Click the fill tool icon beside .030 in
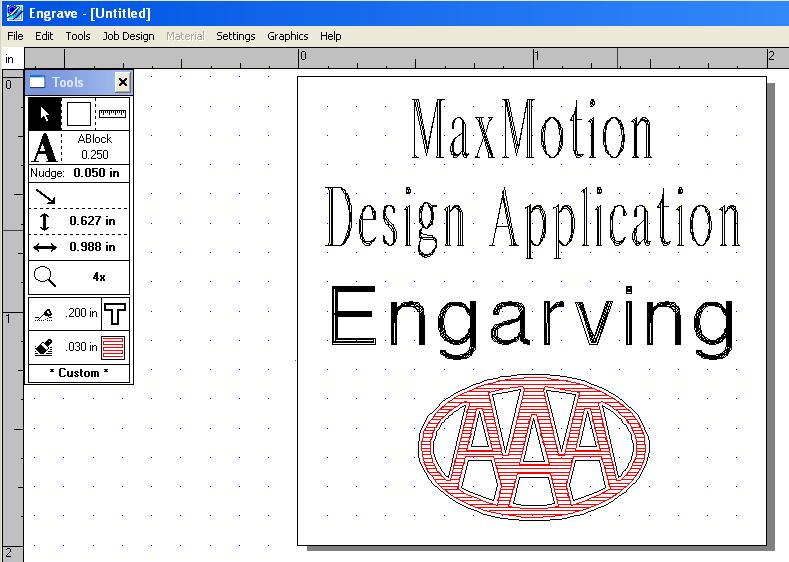The height and width of the screenshot is (562, 789). click(x=44, y=347)
